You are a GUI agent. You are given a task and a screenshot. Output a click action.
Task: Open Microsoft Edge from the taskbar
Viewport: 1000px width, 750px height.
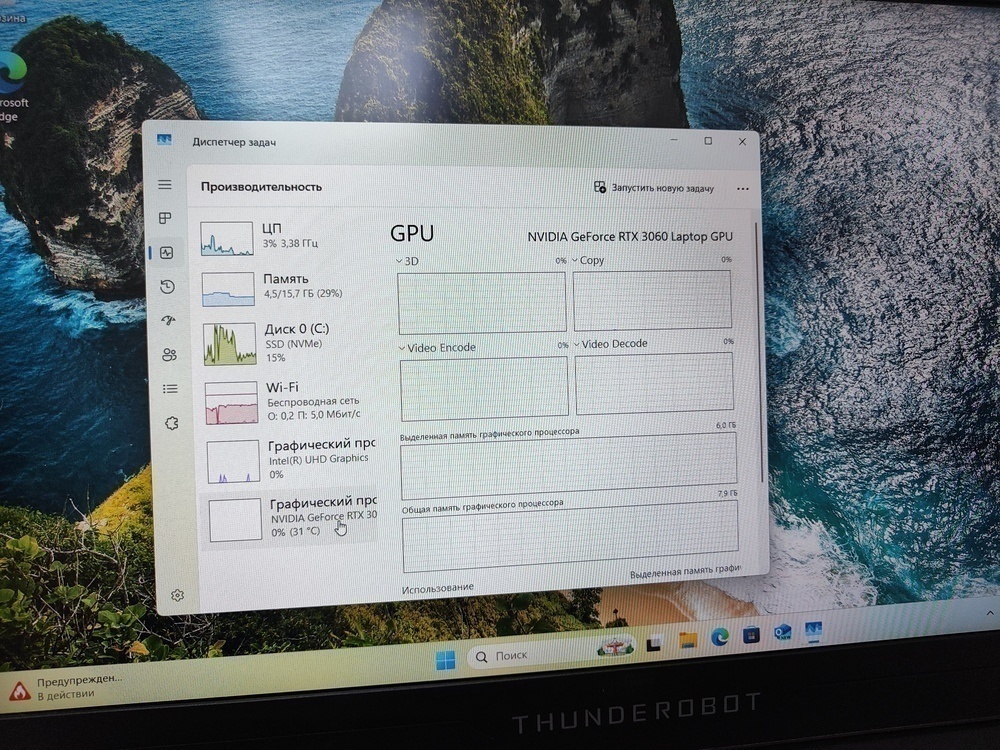tap(720, 636)
